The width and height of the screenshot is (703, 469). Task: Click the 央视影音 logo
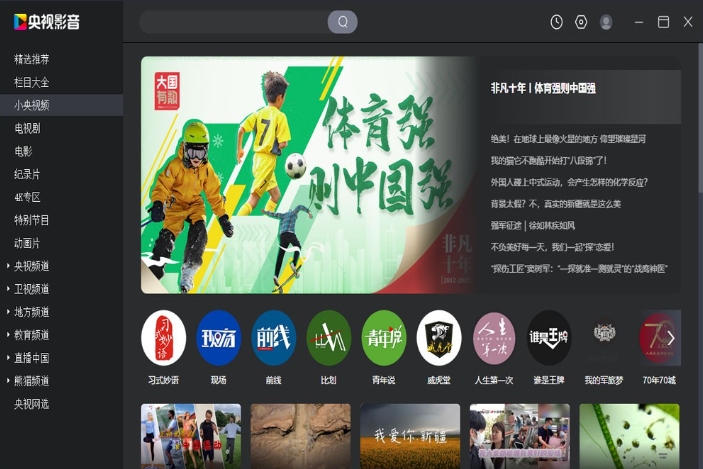click(47, 22)
